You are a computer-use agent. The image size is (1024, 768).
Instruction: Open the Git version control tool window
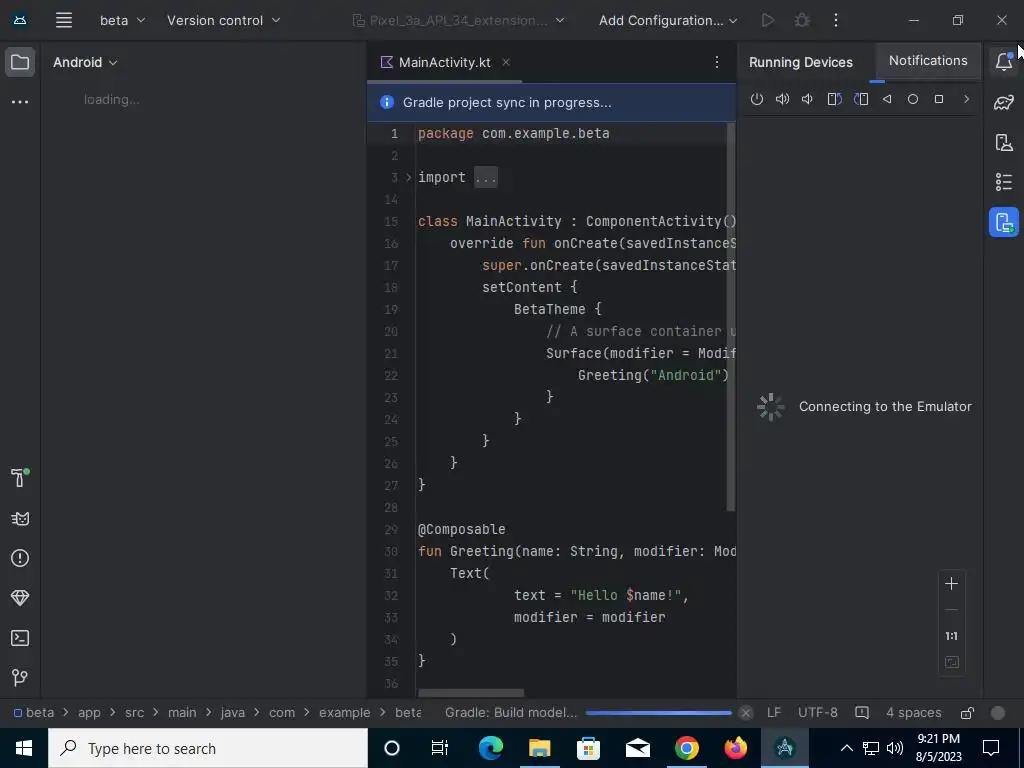point(20,677)
